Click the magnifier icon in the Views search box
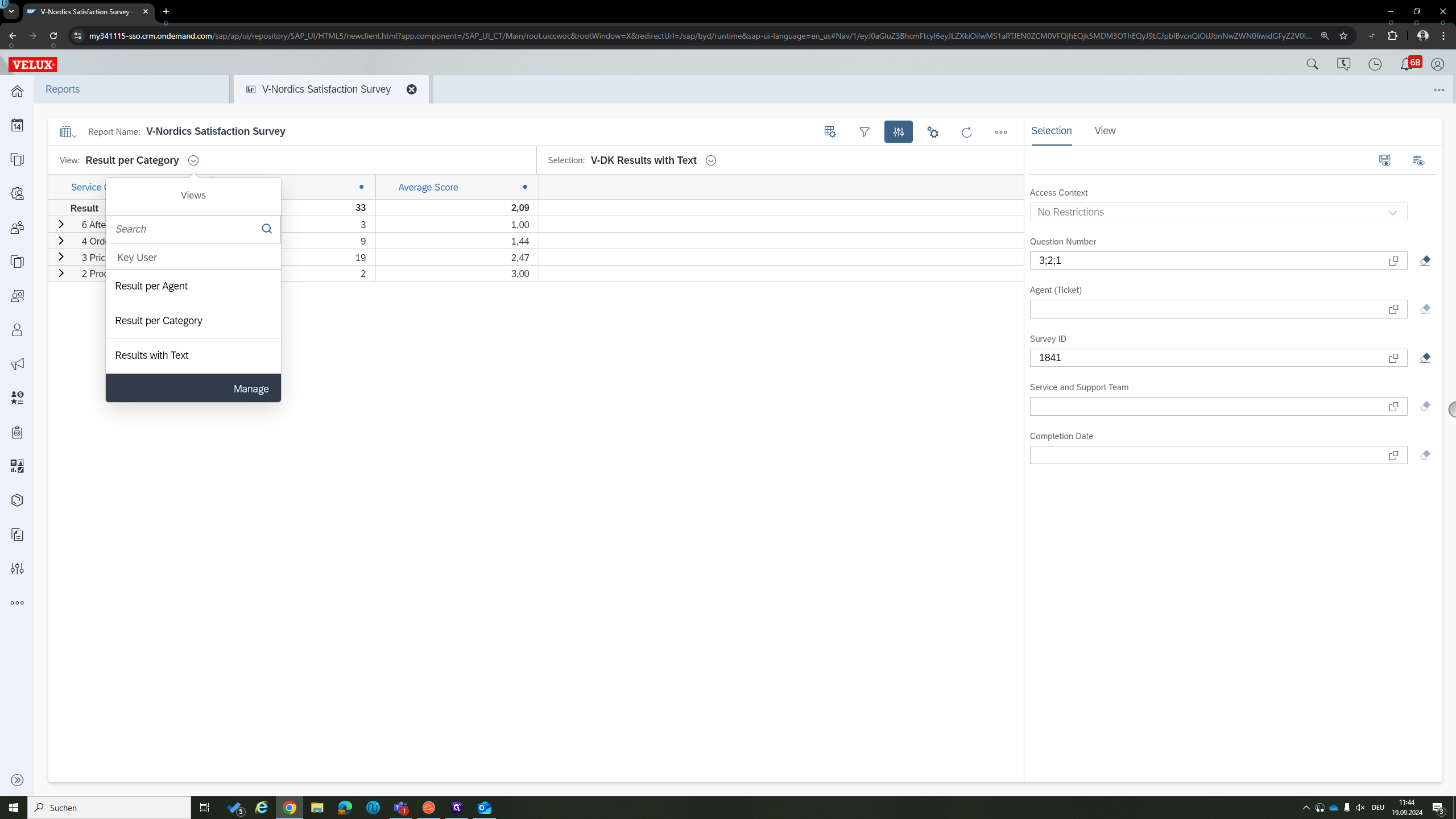Viewport: 1456px width, 819px height. coord(267,229)
